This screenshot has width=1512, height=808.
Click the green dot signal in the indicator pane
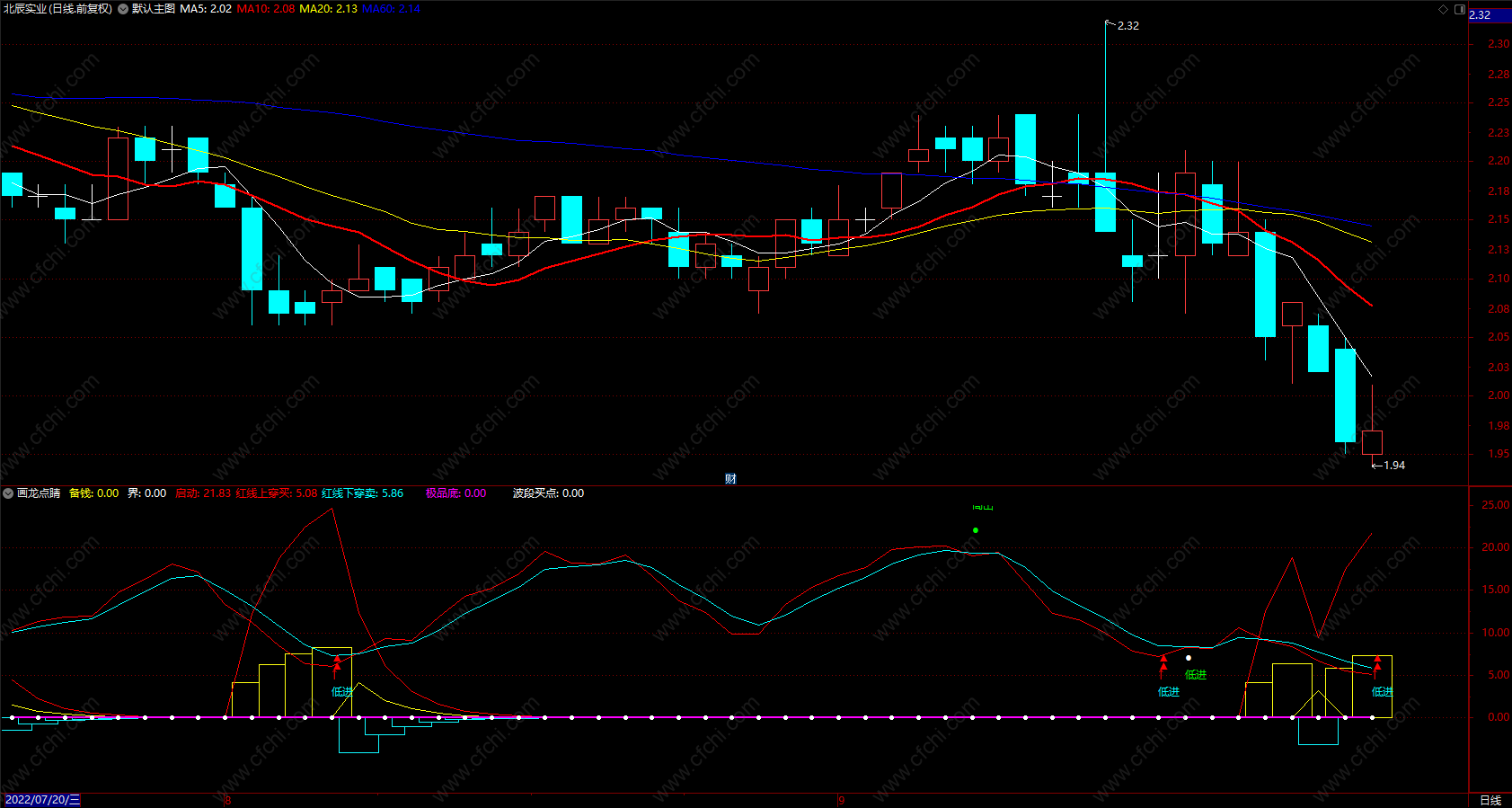pyautogui.click(x=976, y=530)
